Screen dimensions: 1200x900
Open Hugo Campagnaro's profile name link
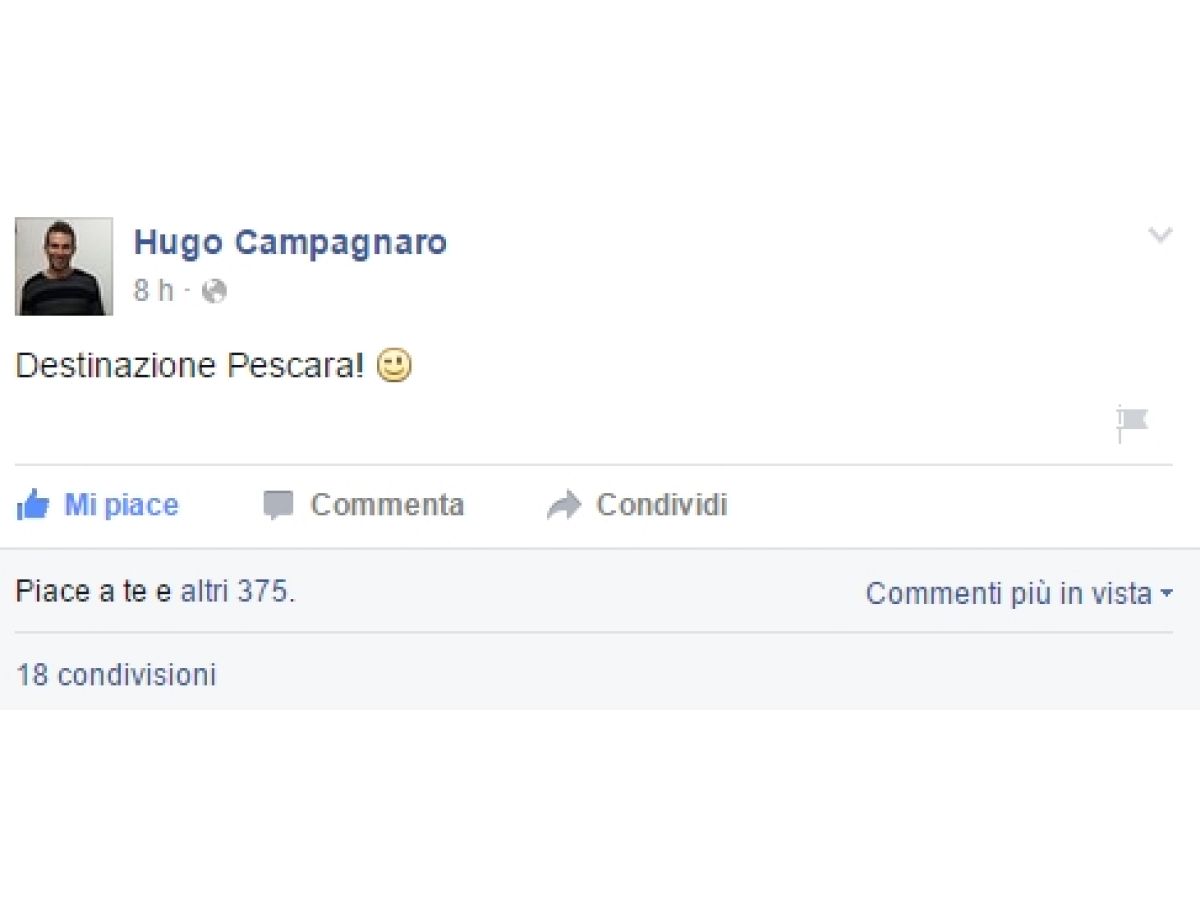point(290,242)
